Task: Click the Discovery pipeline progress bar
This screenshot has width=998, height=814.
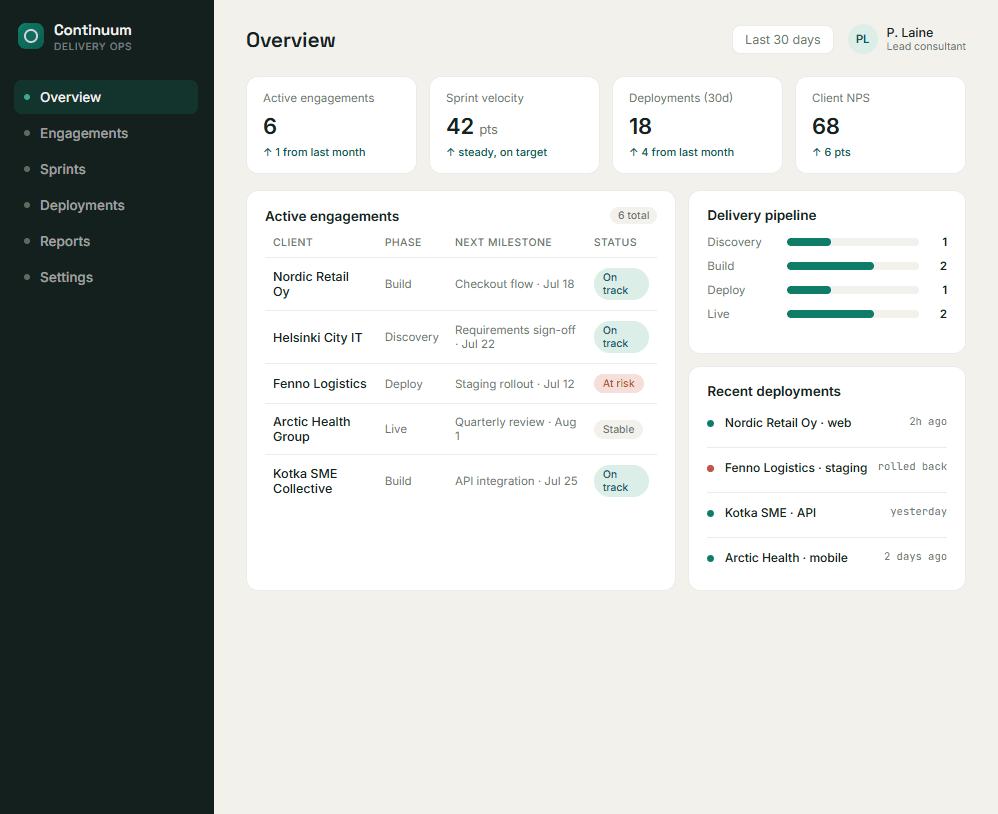Action: pos(853,242)
